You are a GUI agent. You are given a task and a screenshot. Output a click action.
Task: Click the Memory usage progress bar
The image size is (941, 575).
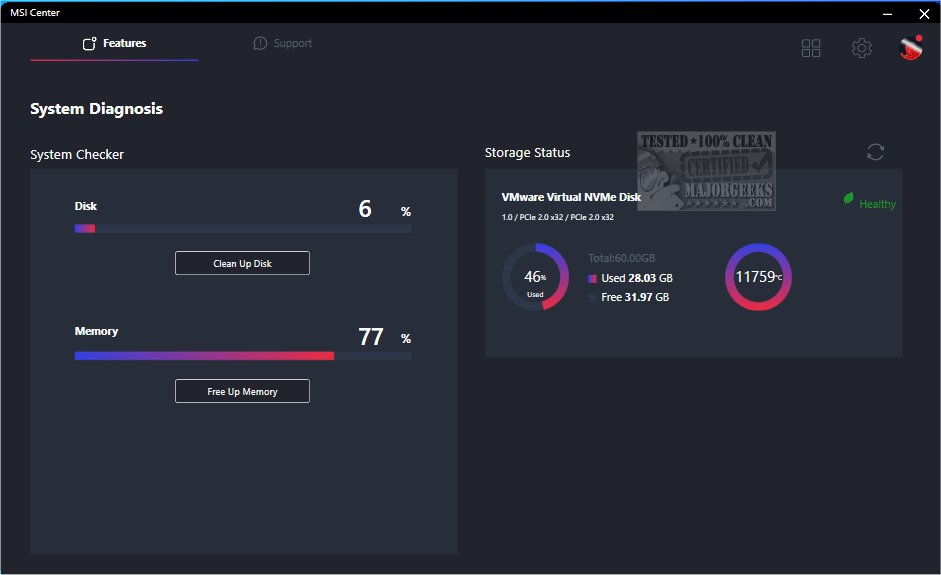point(242,355)
